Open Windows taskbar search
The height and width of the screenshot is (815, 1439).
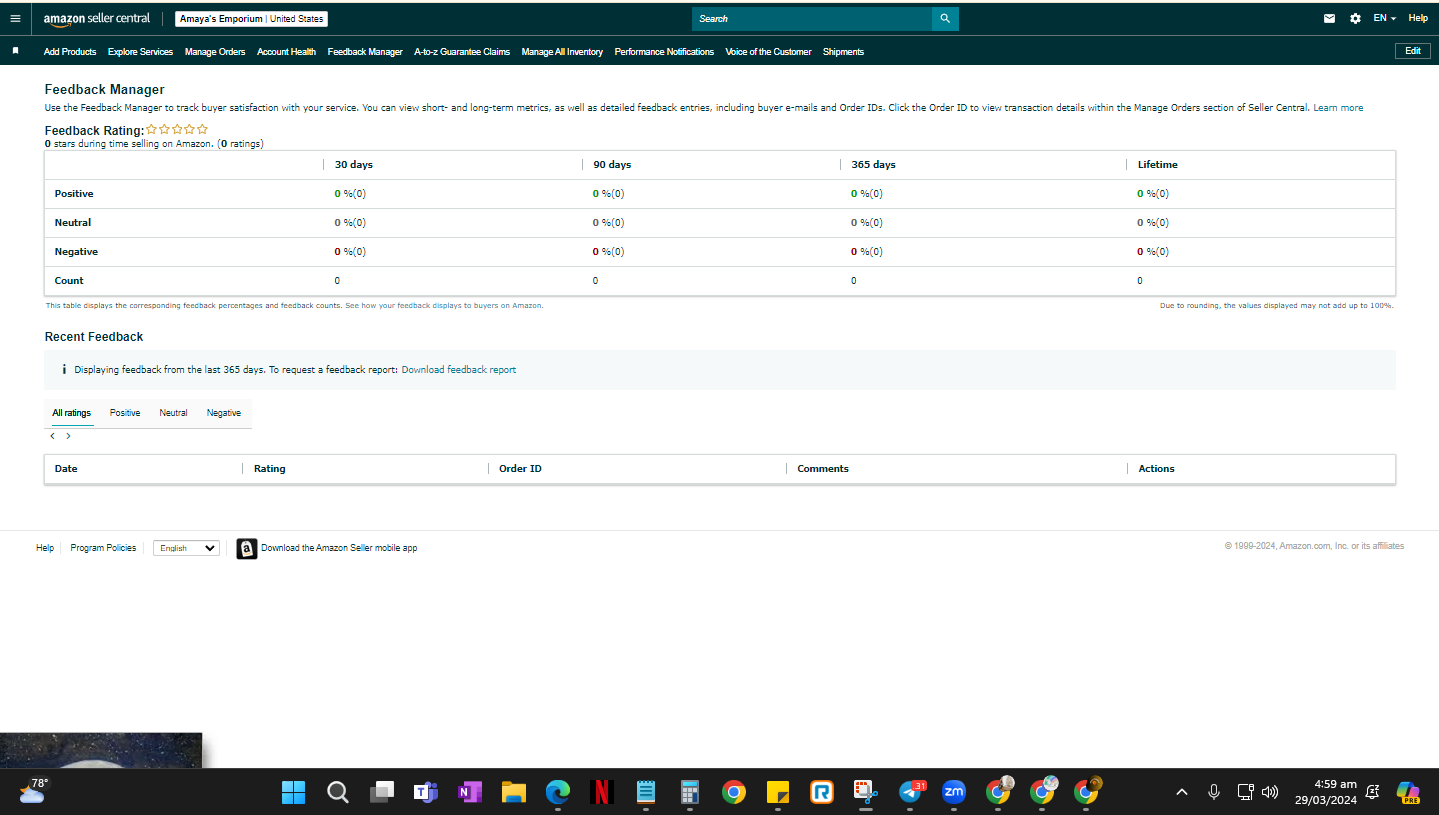tap(338, 792)
